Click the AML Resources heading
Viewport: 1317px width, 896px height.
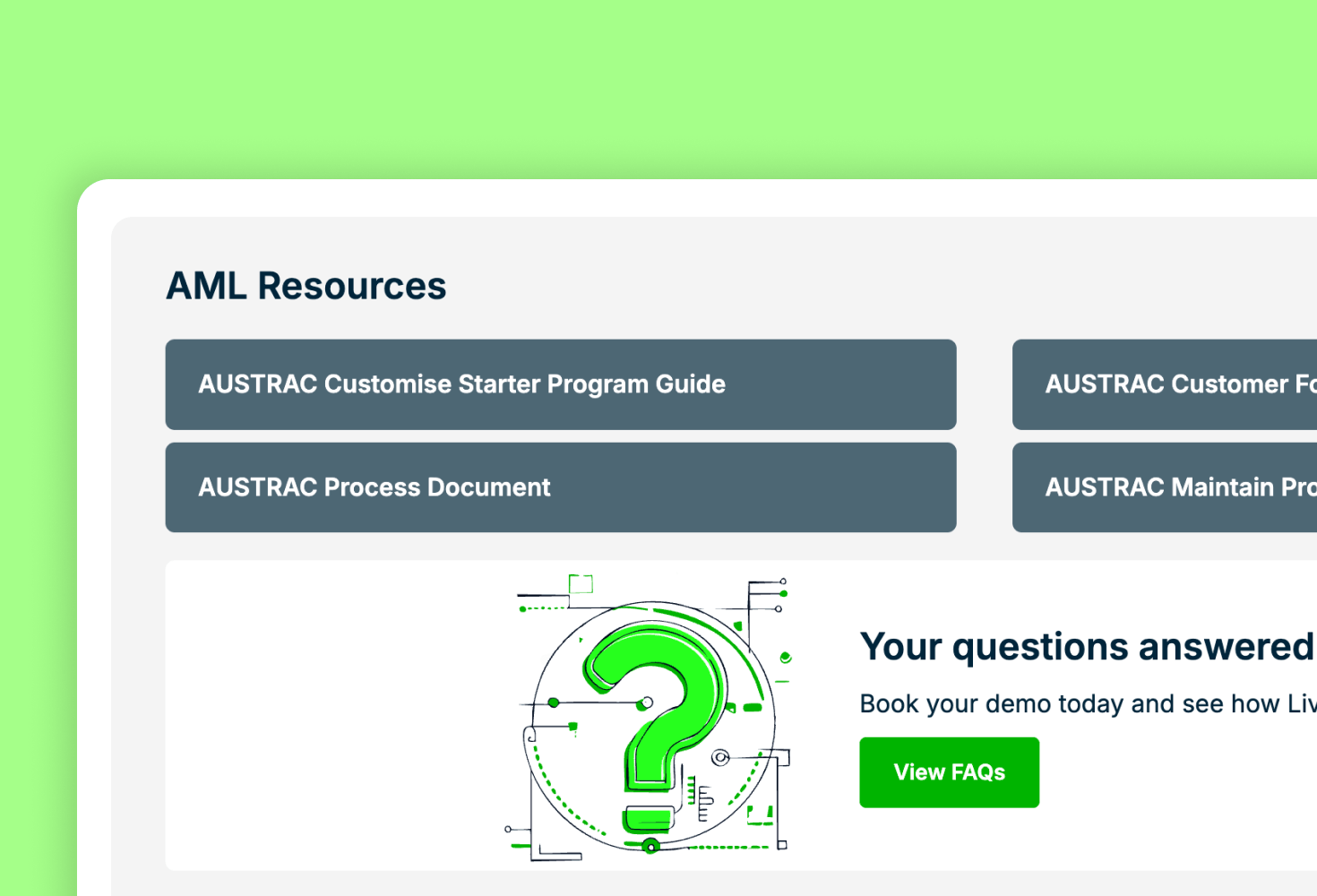(x=306, y=287)
